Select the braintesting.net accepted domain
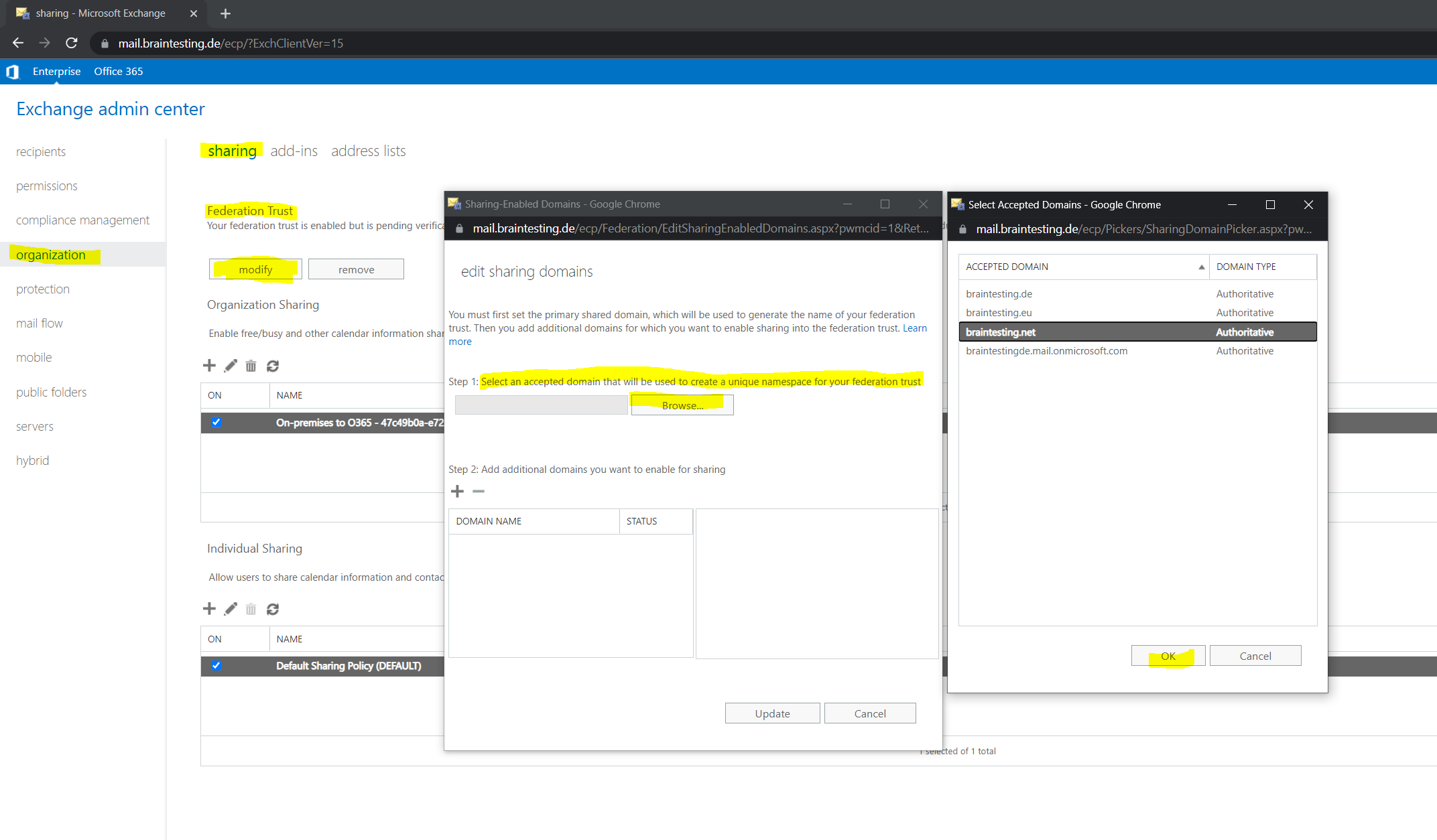Screen dimensions: 1437x840 (x=1000, y=331)
